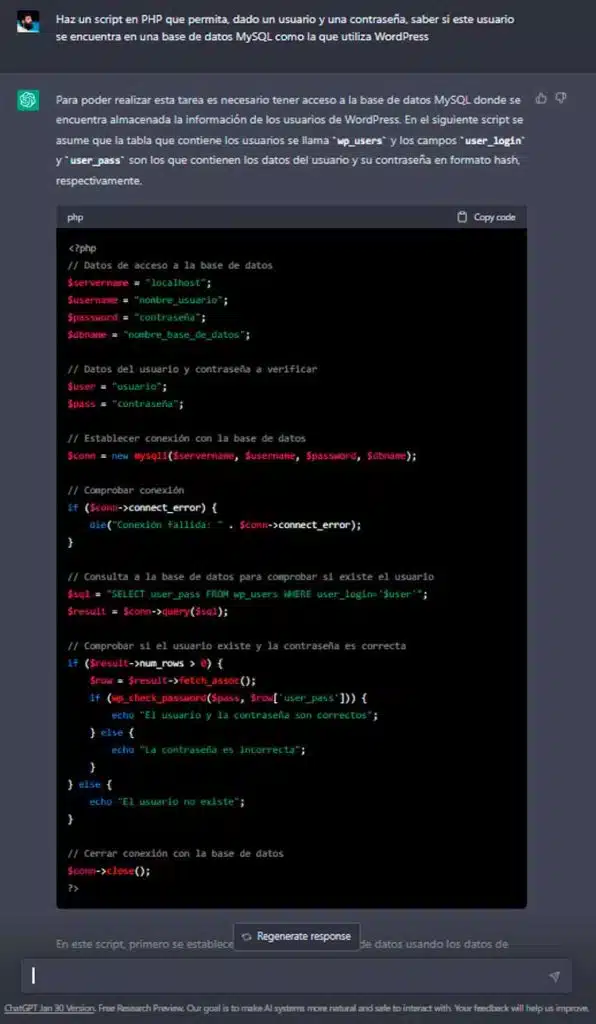Click the php language label
This screenshot has height=1024, width=596.
[x=75, y=217]
